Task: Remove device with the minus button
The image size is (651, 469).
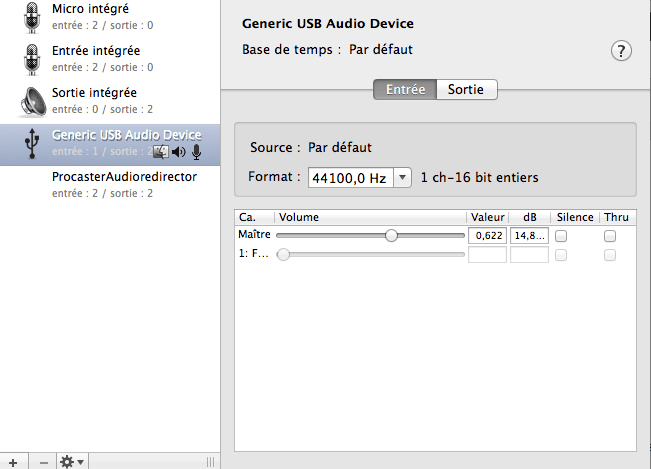Action: tap(43, 461)
